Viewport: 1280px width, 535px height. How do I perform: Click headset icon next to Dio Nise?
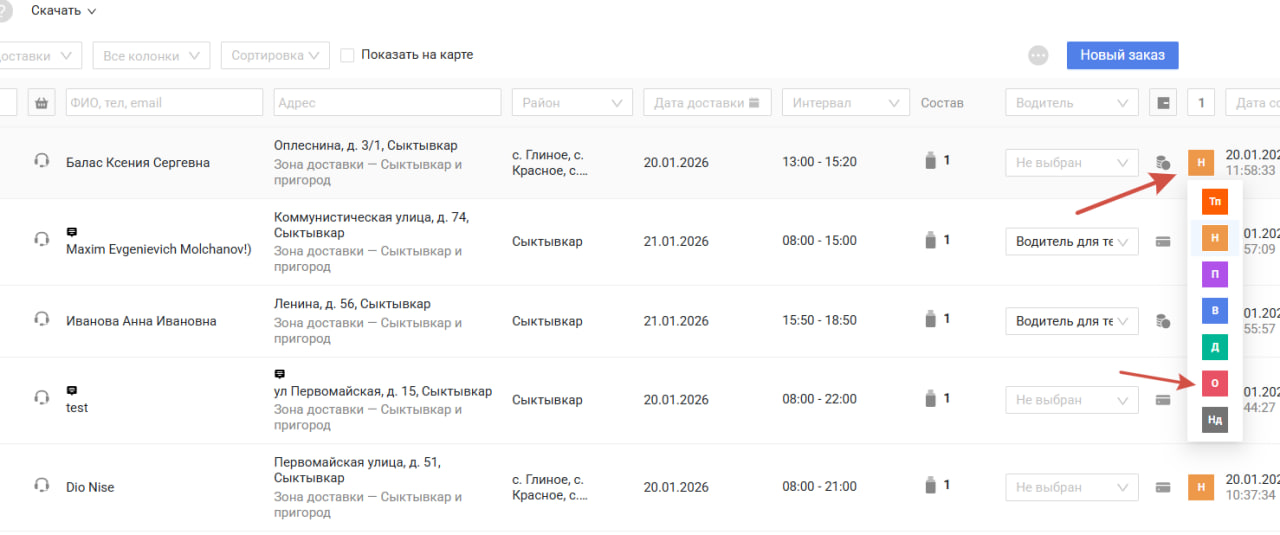[x=41, y=486]
